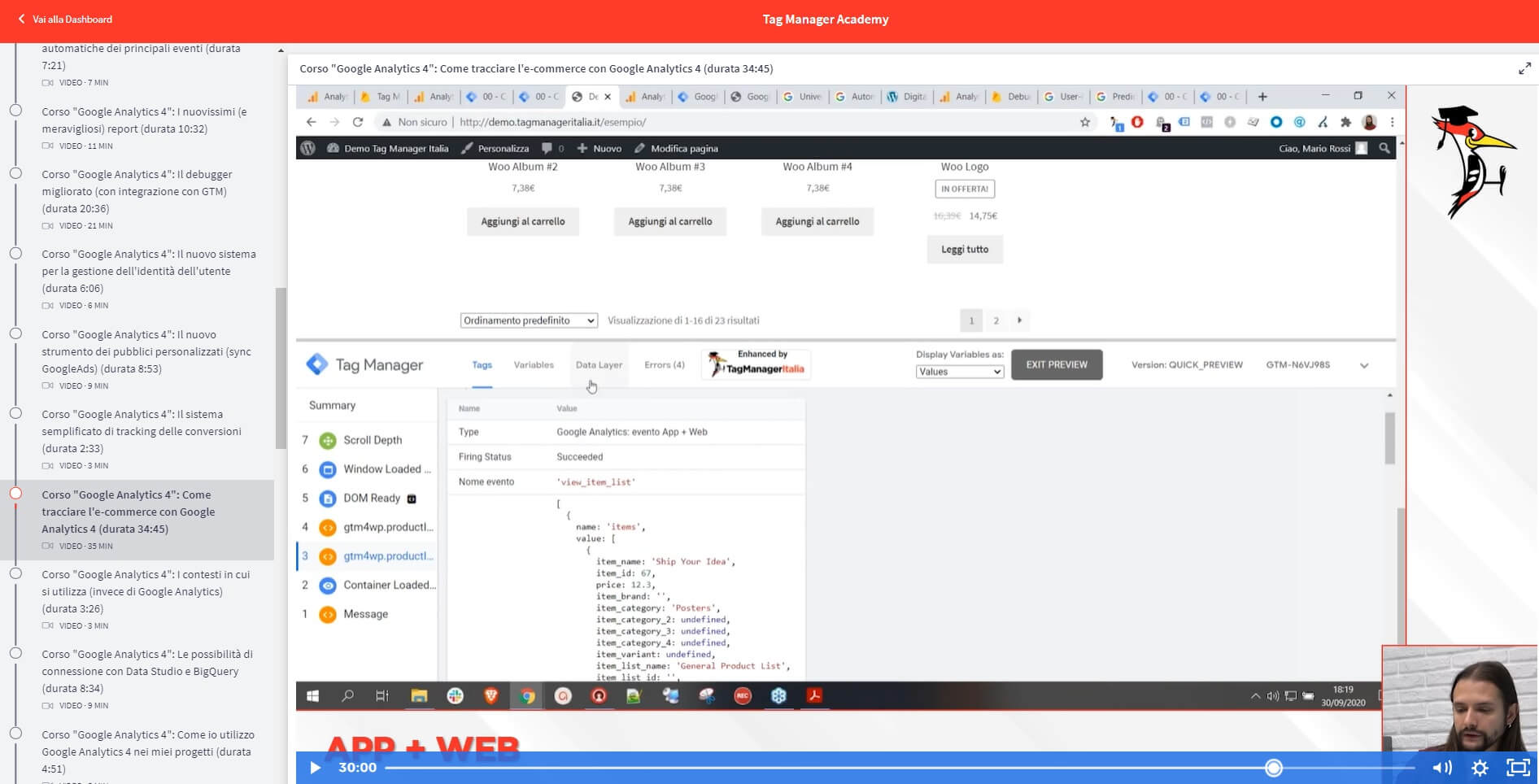Click Summary in the event list
1539x784 pixels.
coord(332,405)
